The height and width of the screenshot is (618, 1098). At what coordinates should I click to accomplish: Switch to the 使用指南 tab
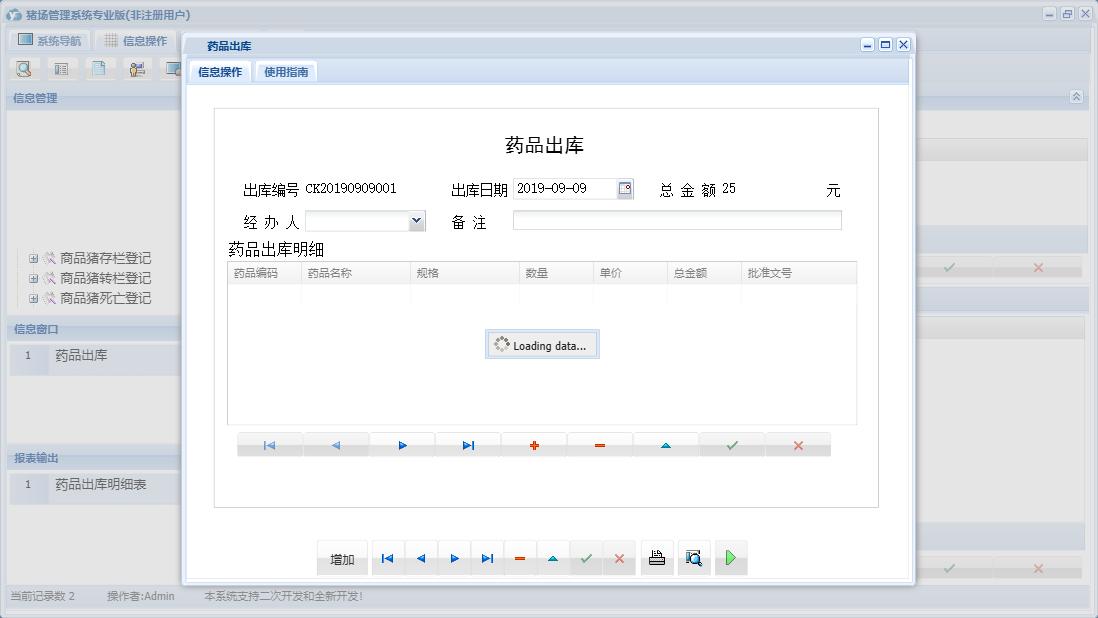(287, 71)
